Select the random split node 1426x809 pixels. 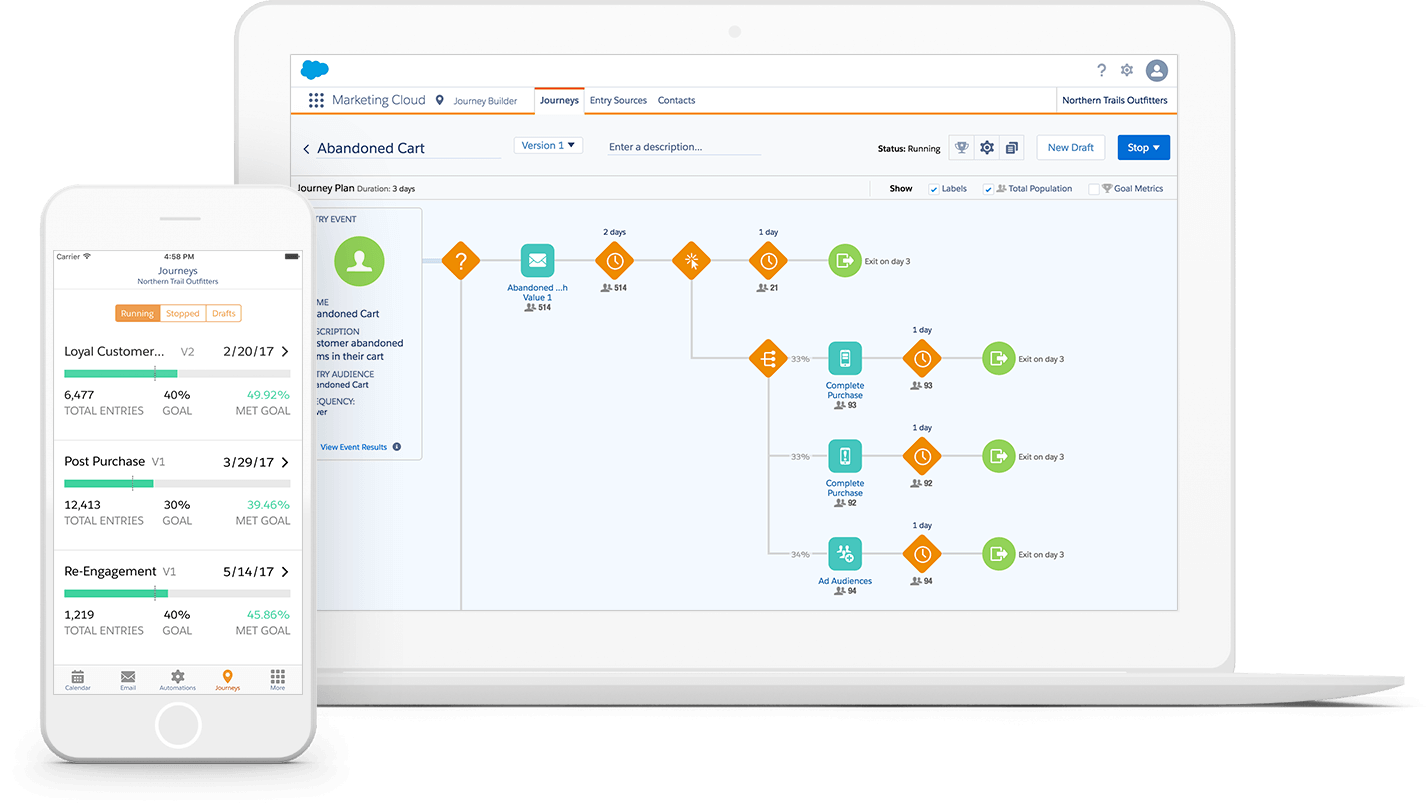pyautogui.click(x=768, y=359)
